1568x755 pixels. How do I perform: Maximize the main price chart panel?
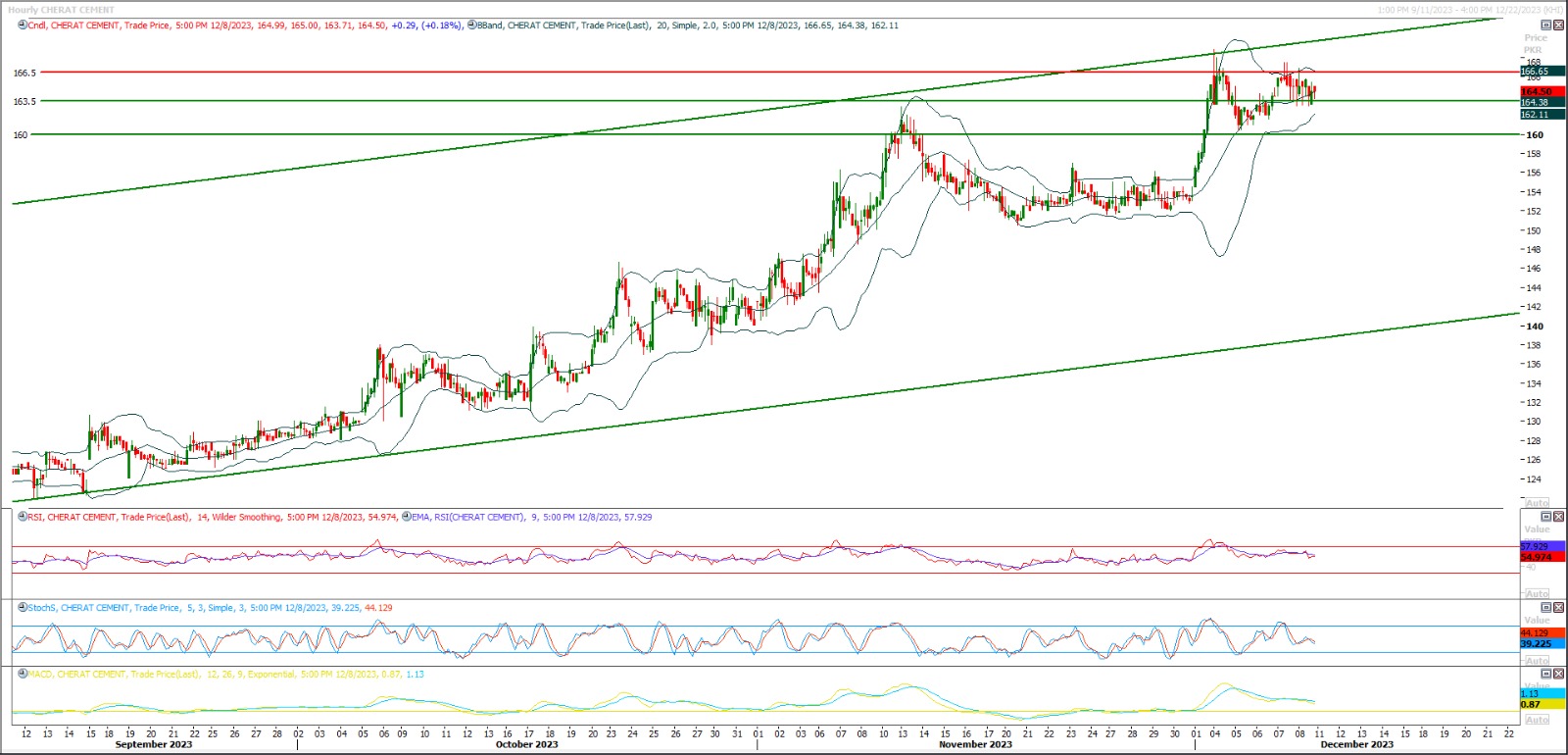click(1546, 25)
